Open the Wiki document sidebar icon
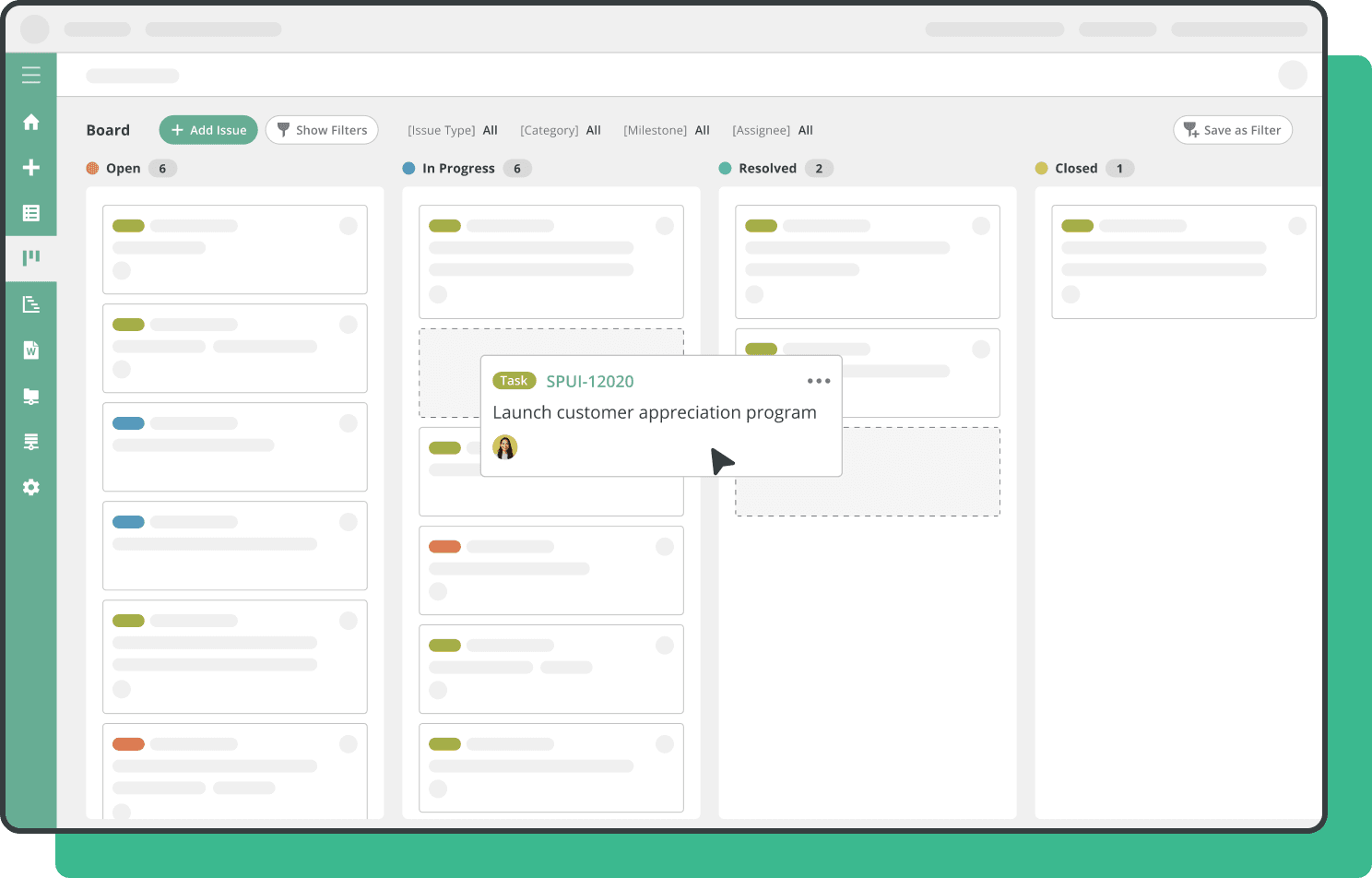The image size is (1372, 878). (31, 350)
